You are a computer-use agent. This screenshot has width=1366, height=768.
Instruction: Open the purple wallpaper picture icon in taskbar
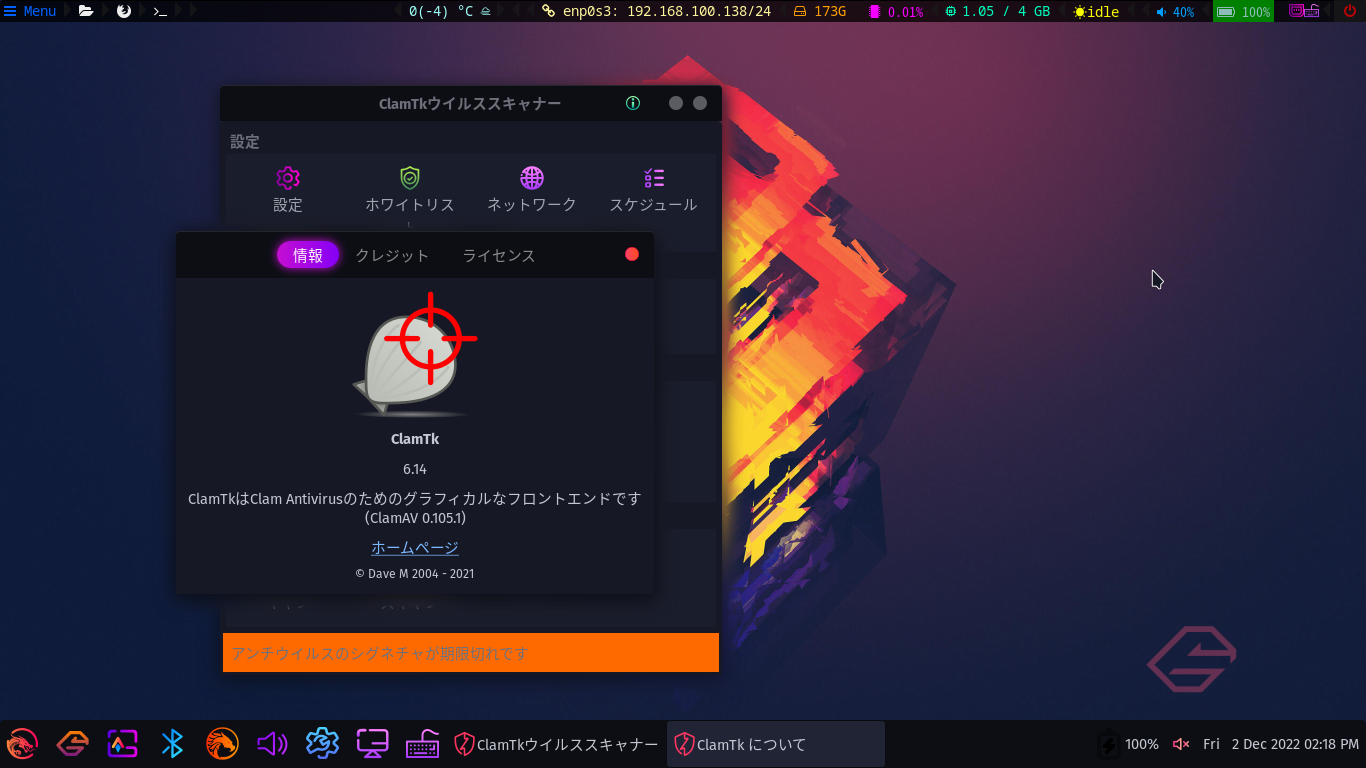(x=122, y=744)
